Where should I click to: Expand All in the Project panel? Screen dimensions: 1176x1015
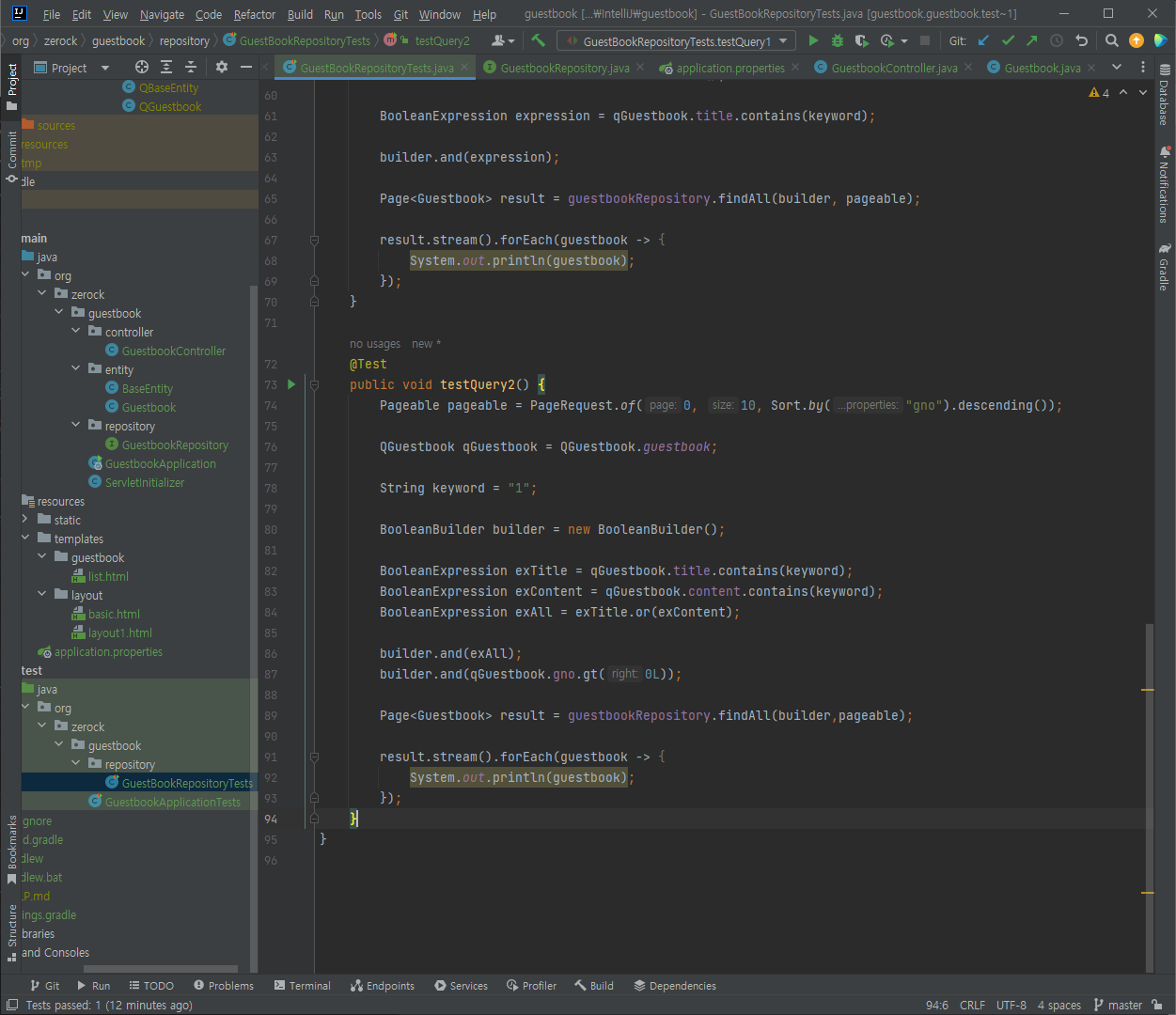tap(166, 67)
